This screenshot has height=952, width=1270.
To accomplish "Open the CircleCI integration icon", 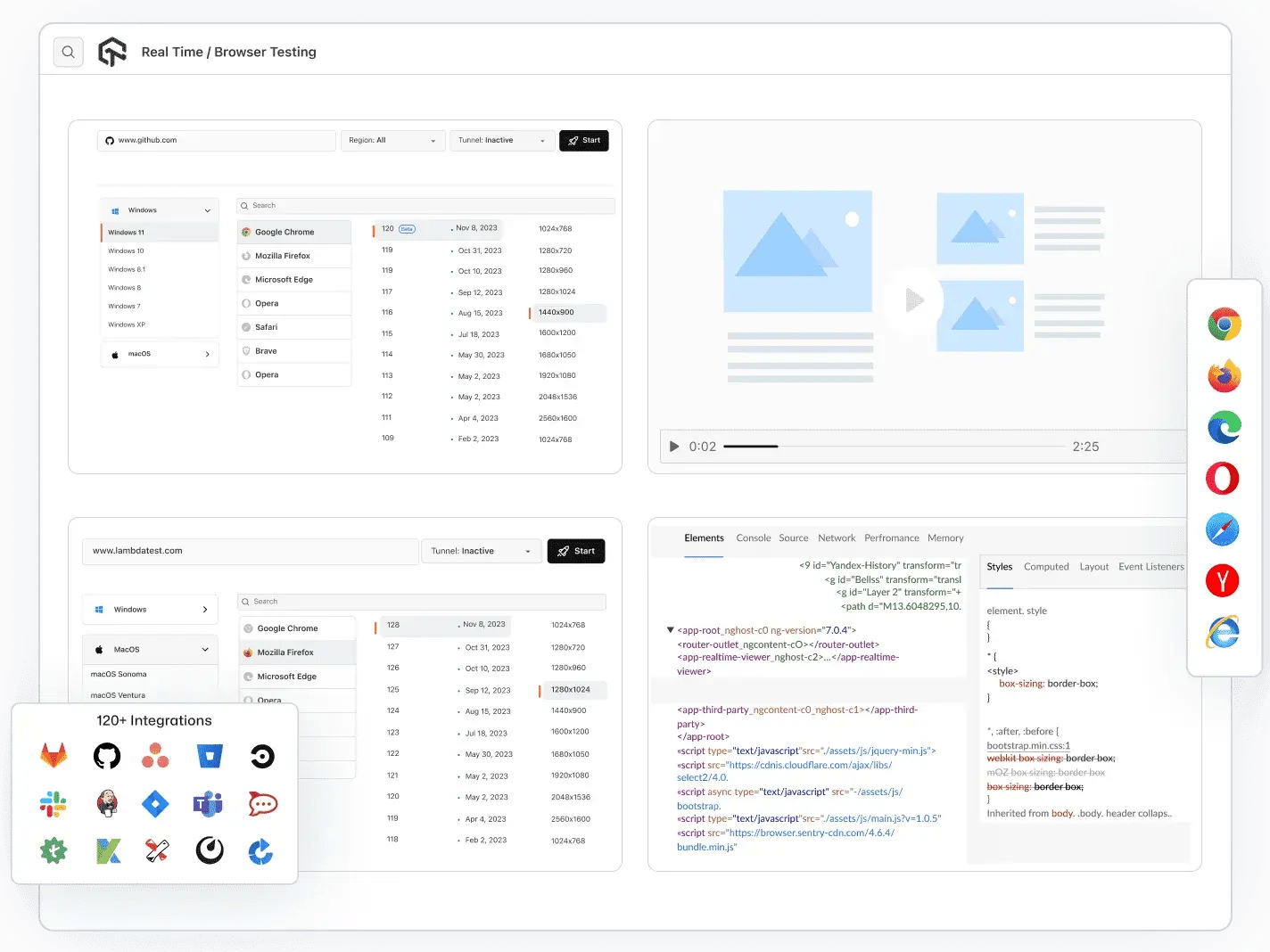I will [x=261, y=755].
